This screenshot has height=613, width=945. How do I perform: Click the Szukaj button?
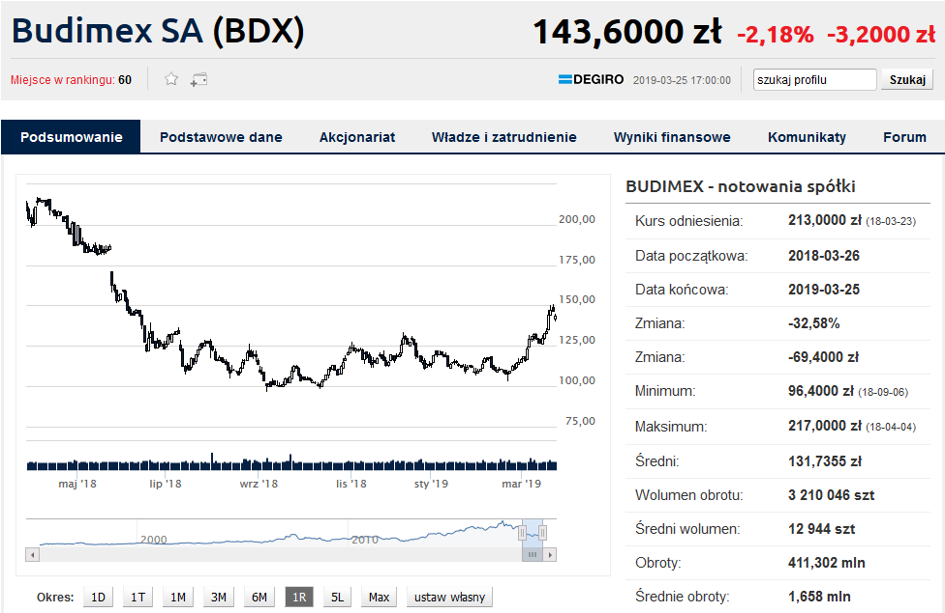point(907,80)
